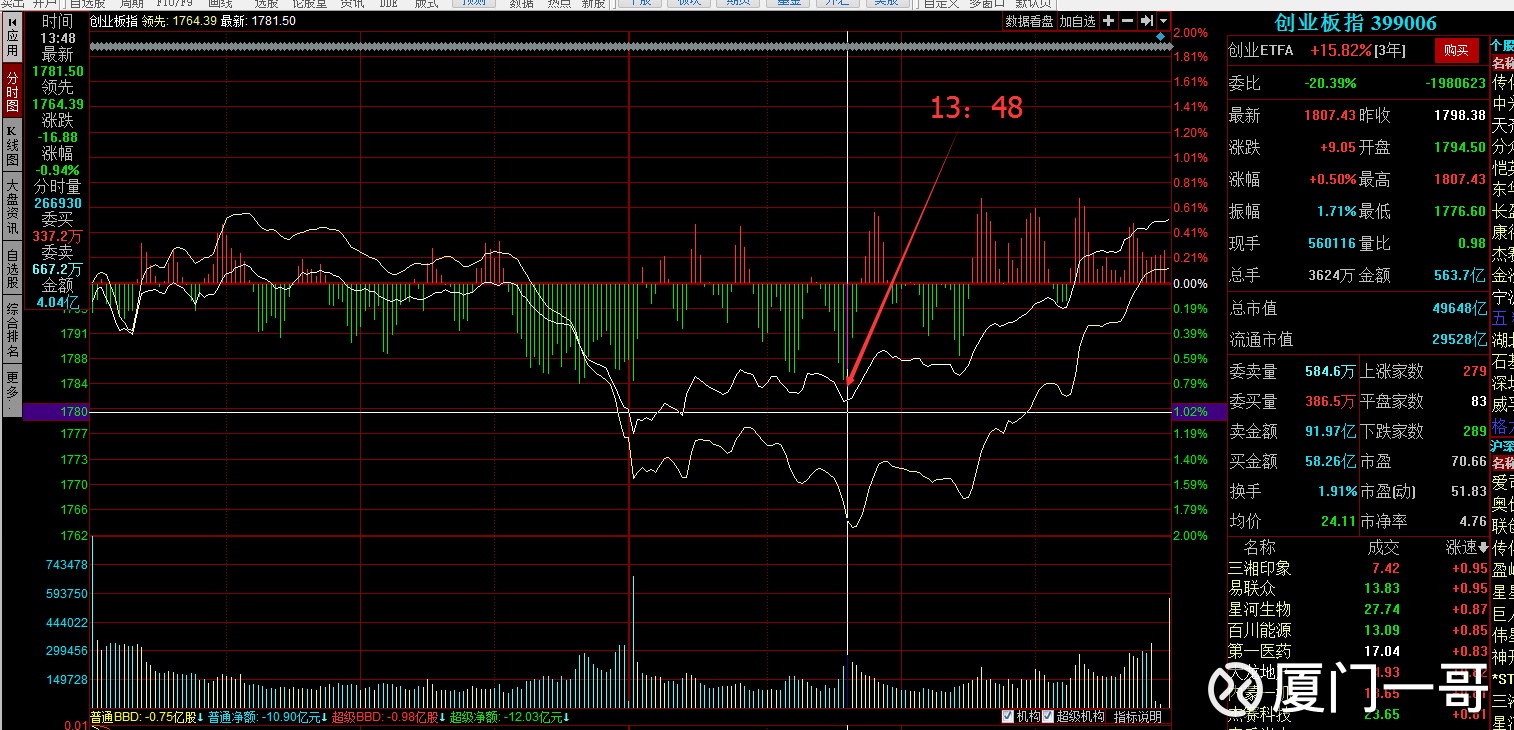Select 三湘印象 row in list

[x=1357, y=568]
